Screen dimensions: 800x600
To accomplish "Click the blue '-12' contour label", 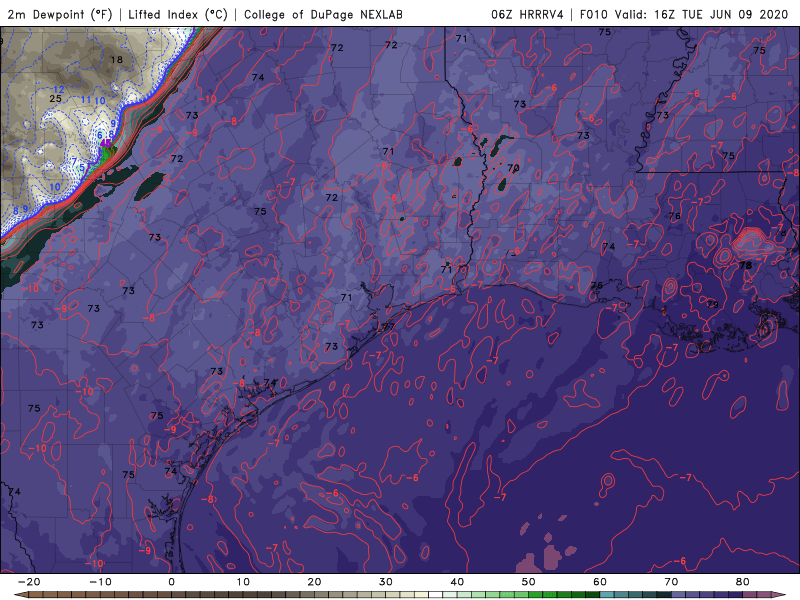I will [x=57, y=90].
